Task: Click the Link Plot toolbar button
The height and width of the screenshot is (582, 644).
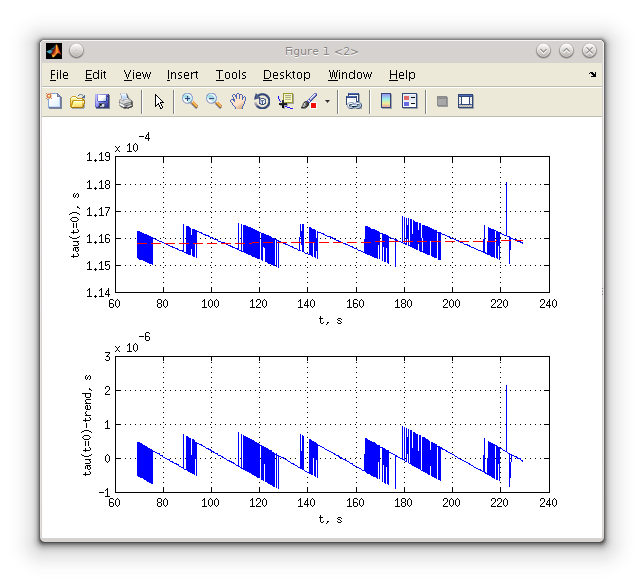Action: [x=353, y=101]
